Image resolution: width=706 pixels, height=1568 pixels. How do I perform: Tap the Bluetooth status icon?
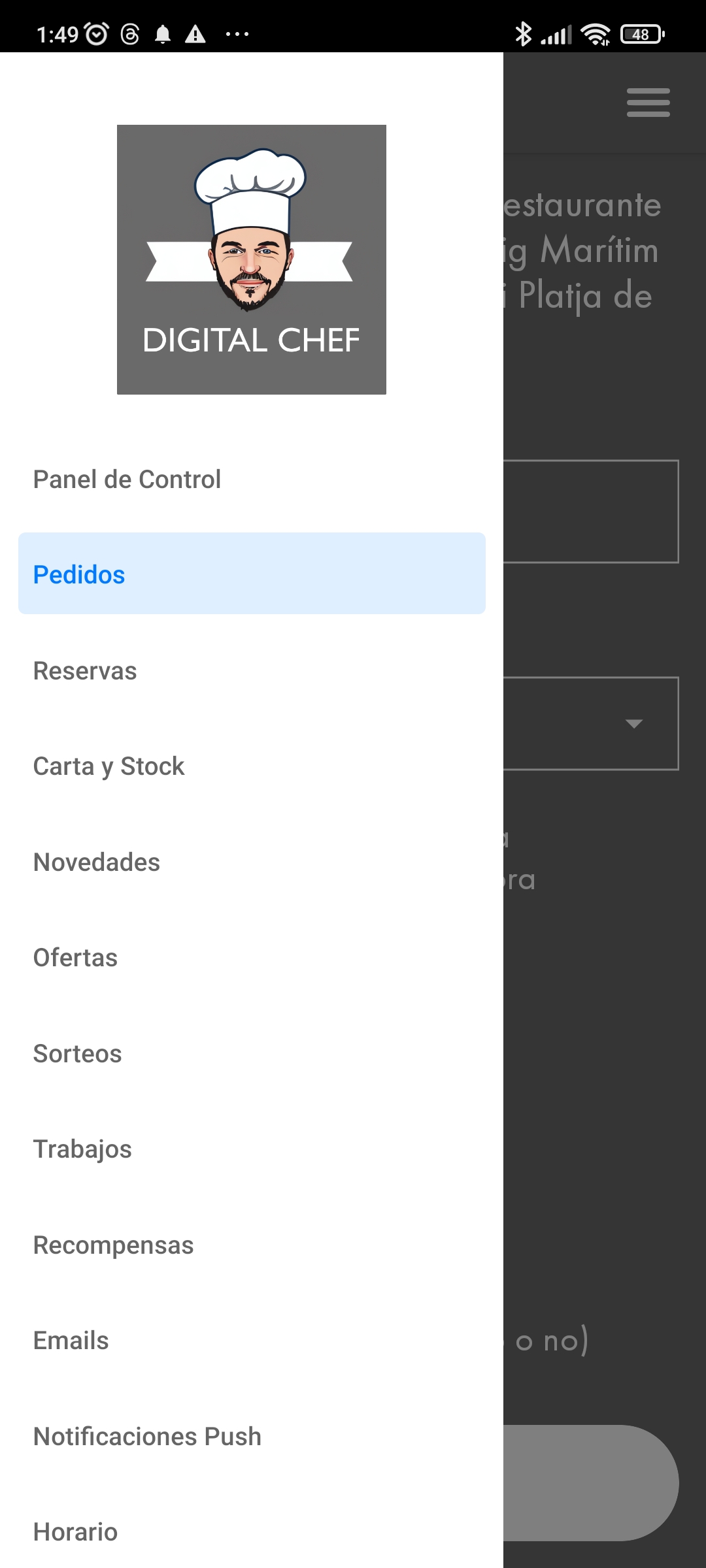click(x=523, y=34)
